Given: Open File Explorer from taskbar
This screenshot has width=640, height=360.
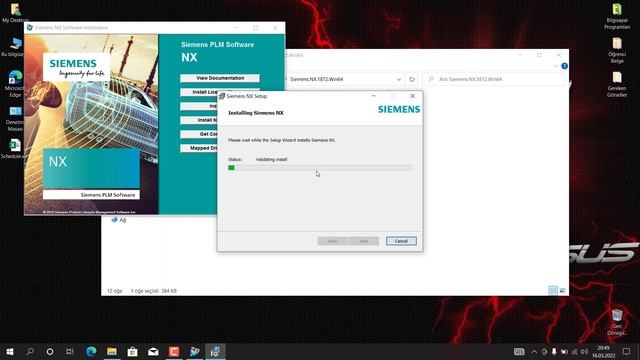Looking at the screenshot, I should click(112, 351).
